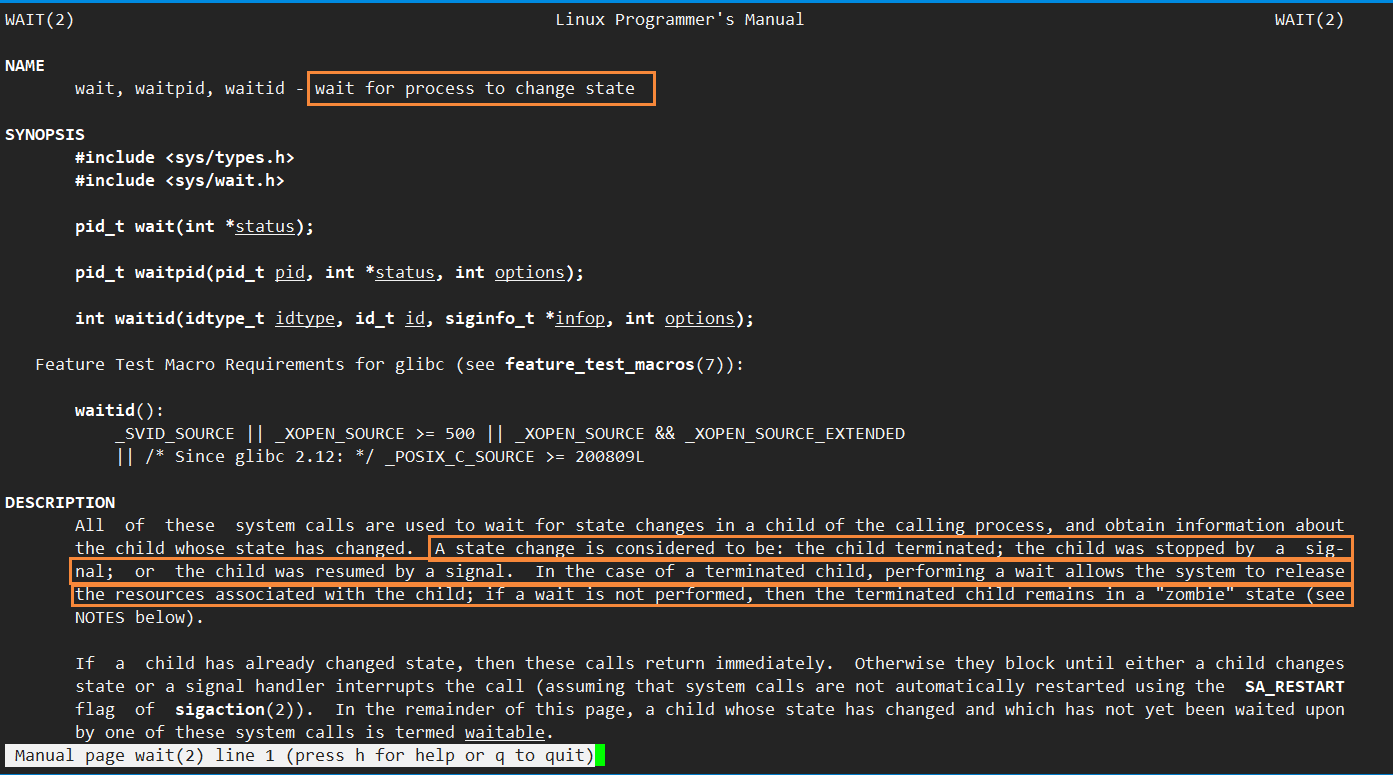This screenshot has width=1393, height=775.
Task: Click '#include <sys/types.h>' line
Action: 185,158
